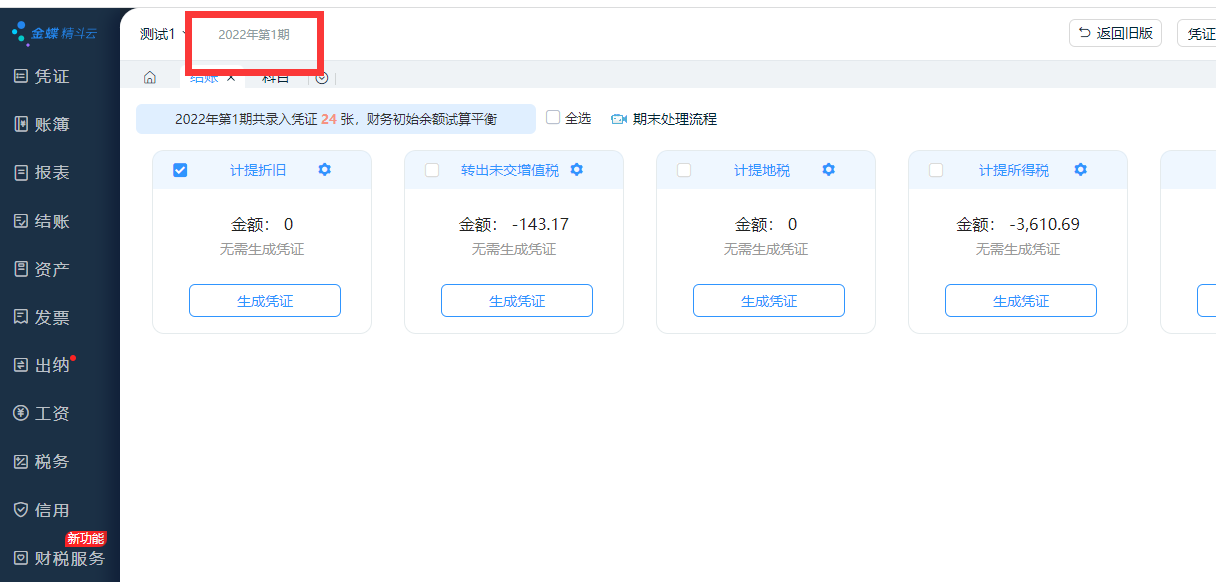The width and height of the screenshot is (1216, 582).
Task: Click the 返回旧版 button
Action: pos(1115,32)
